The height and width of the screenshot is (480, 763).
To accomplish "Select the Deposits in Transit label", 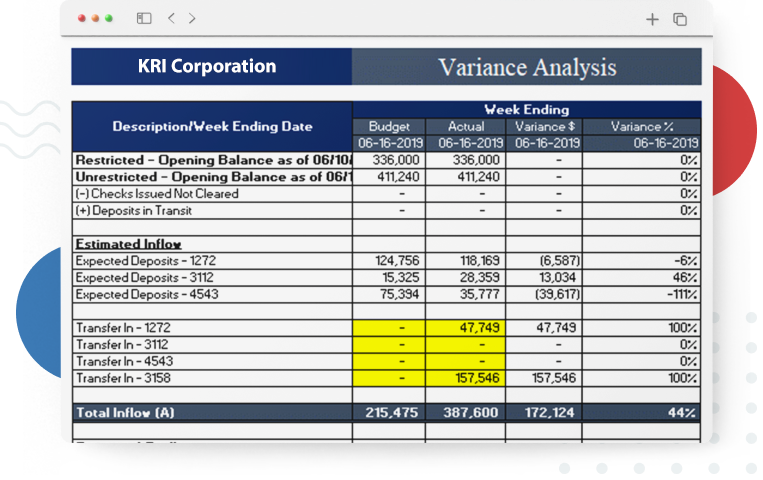I will point(133,210).
